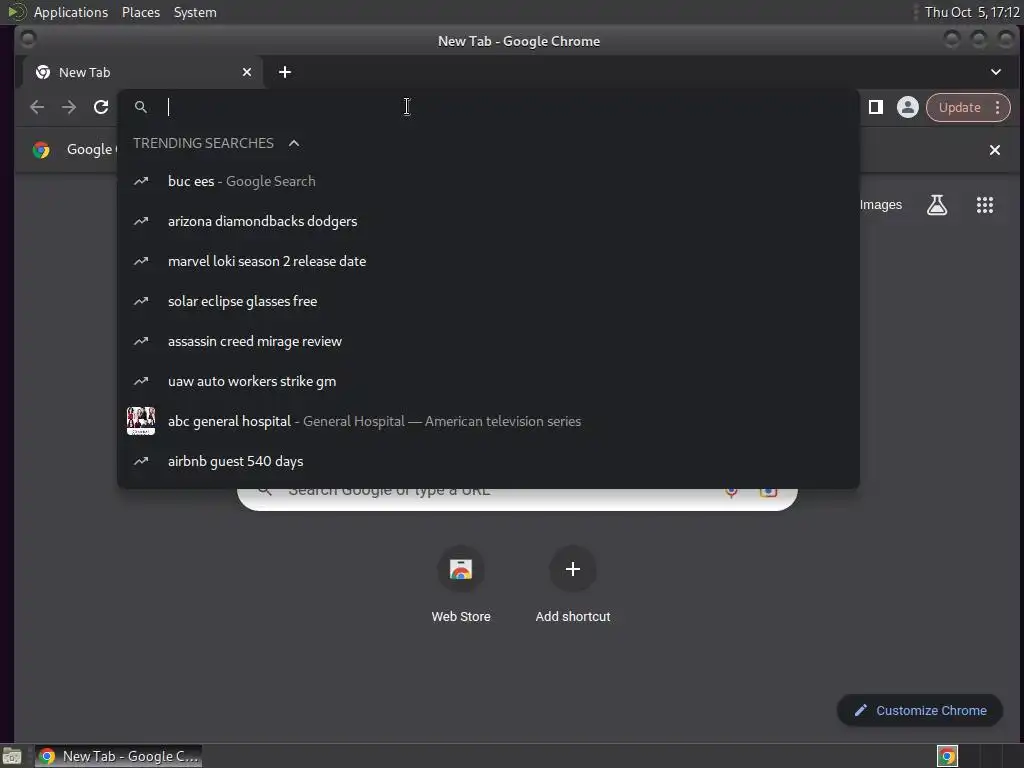
Task: Collapse the Trending Searches section
Action: [x=294, y=143]
